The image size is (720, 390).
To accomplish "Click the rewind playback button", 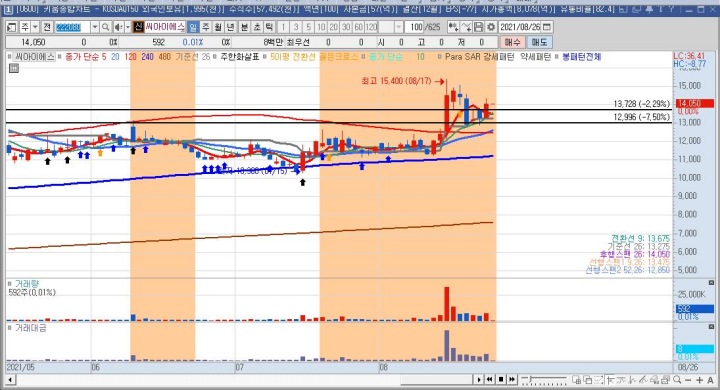I will point(489,379).
